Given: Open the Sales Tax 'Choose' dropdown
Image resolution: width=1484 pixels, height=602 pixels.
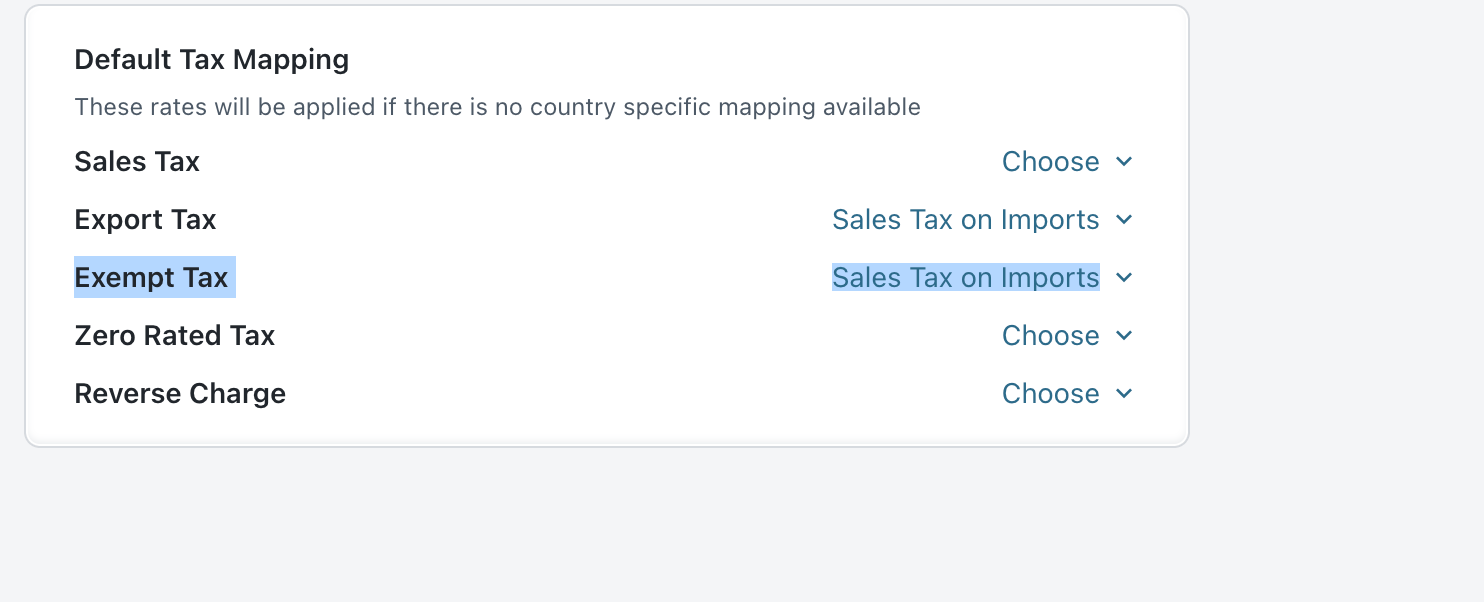Looking at the screenshot, I should (1050, 162).
